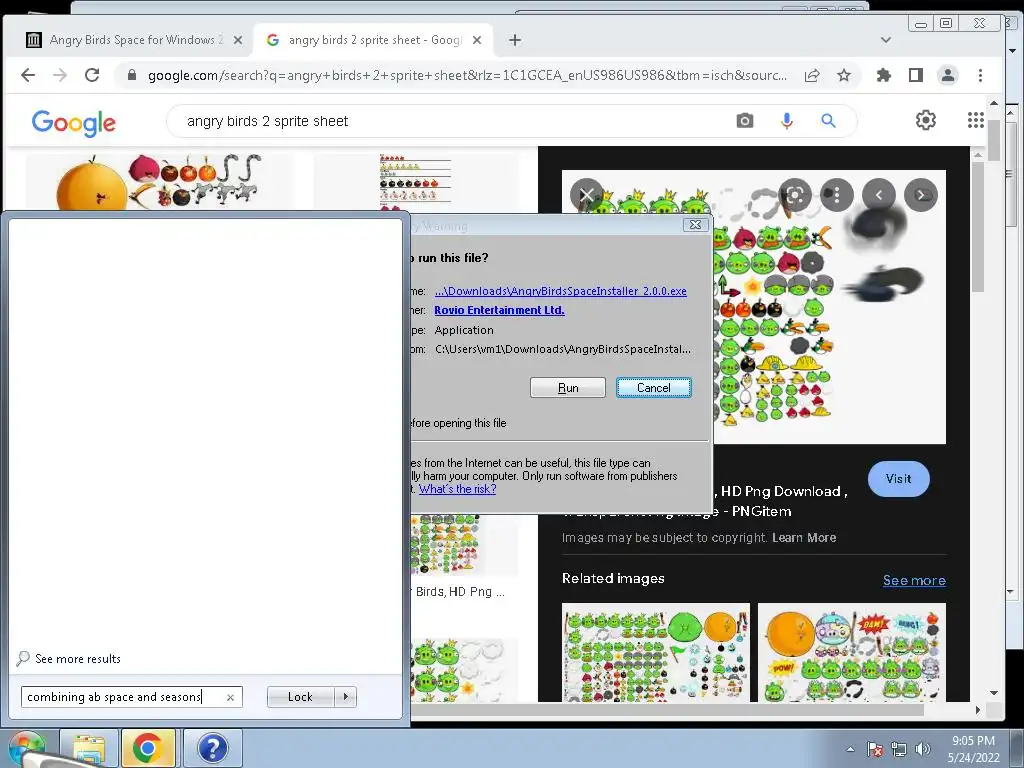Open a new Chrome tab
The width and height of the screenshot is (1024, 768).
(x=515, y=40)
